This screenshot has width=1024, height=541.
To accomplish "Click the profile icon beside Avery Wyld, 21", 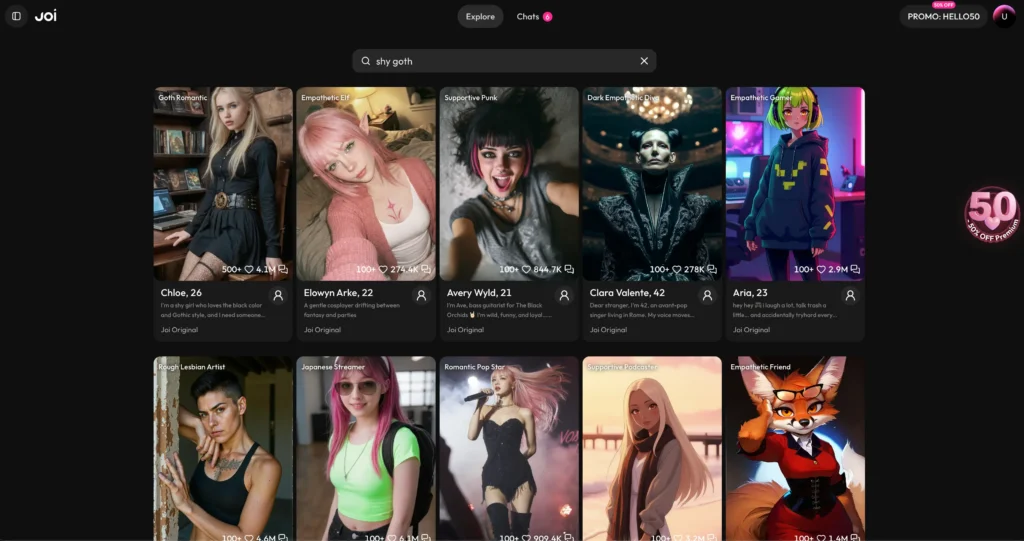I will point(564,295).
